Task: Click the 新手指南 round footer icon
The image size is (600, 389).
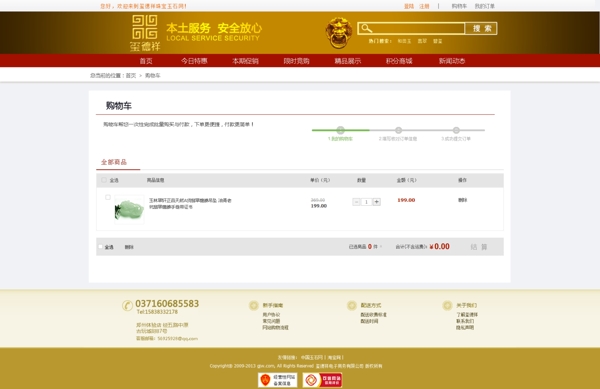Action: click(x=254, y=305)
